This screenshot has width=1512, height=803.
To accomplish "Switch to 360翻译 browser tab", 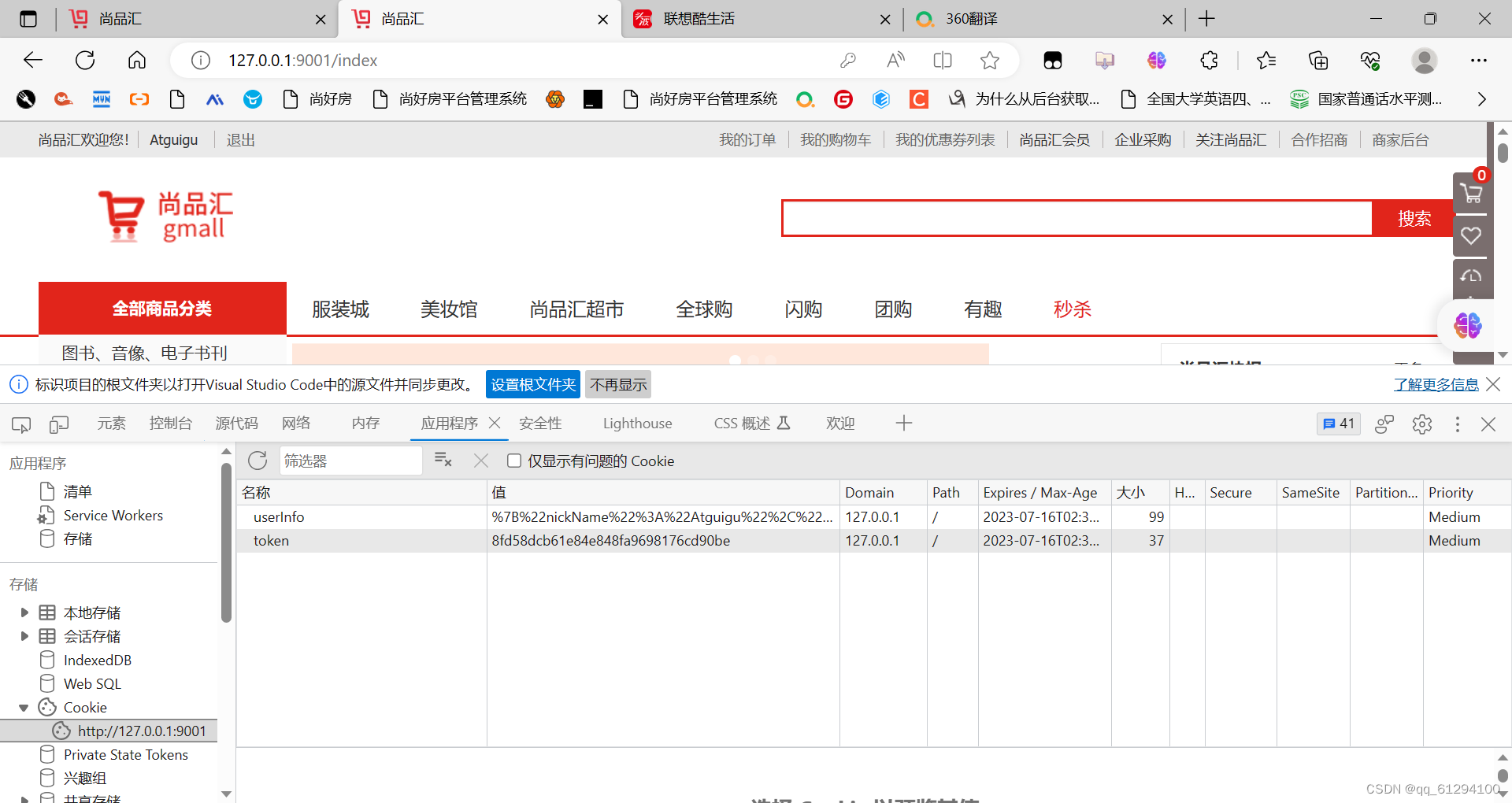I will [1044, 19].
